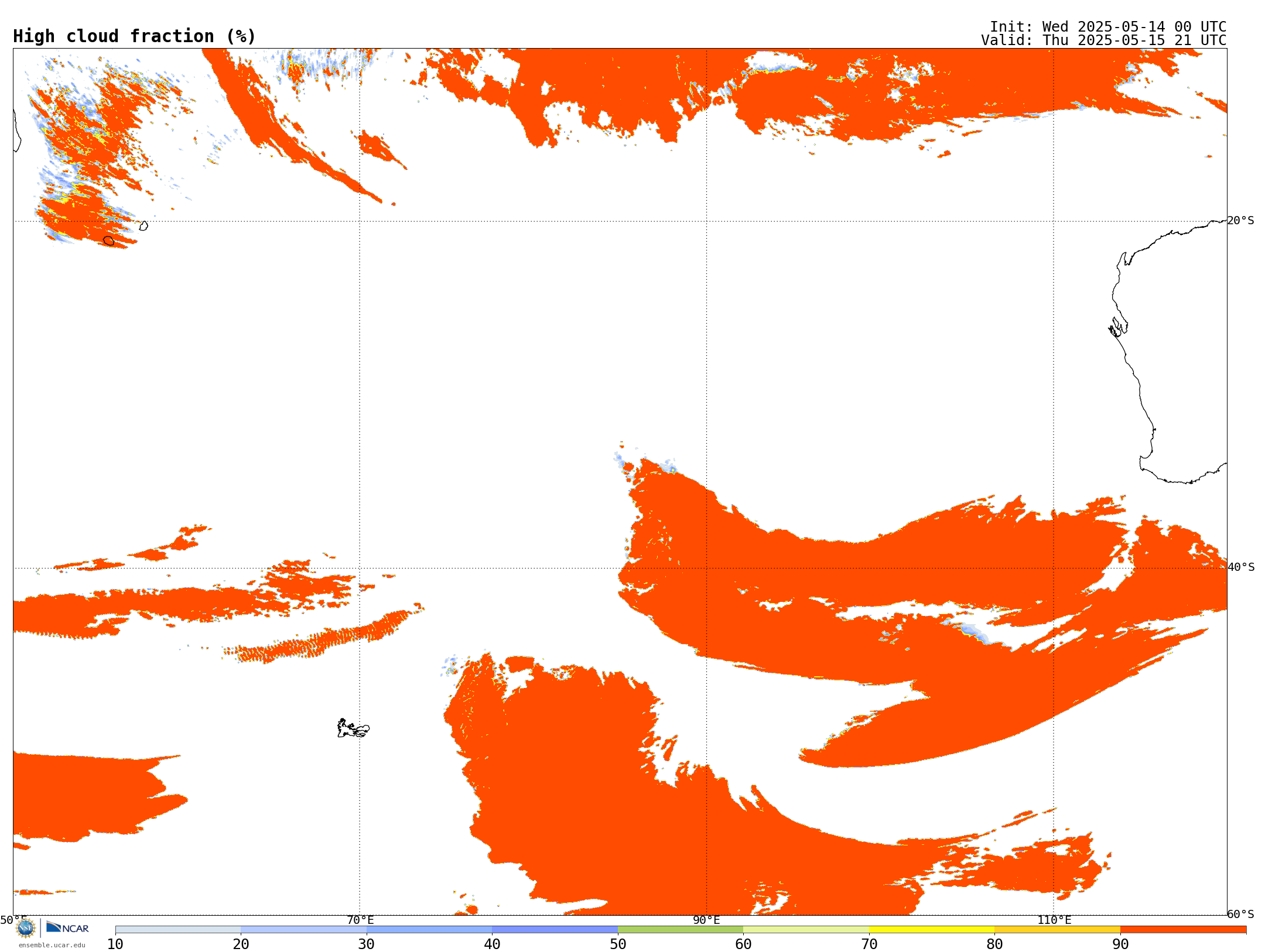Screen dimensions: 1265x952
Task: Click the above-90 orange-red color swatch
Action: 1183,930
